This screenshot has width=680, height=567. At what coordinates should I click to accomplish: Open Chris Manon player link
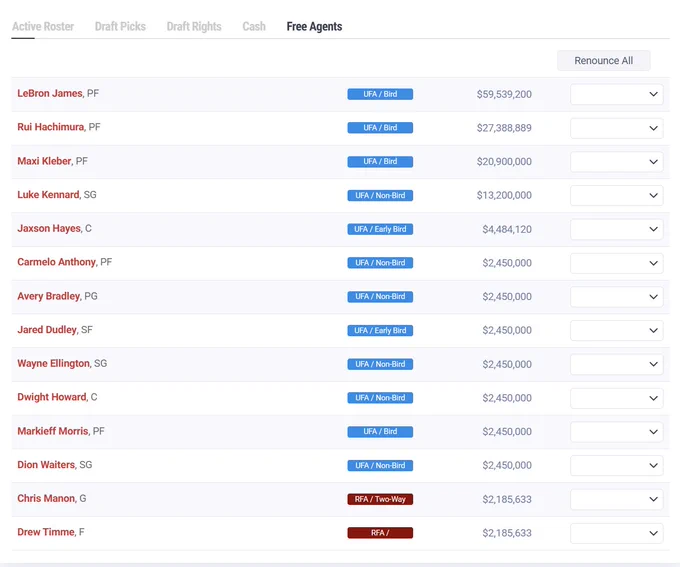[x=46, y=498]
